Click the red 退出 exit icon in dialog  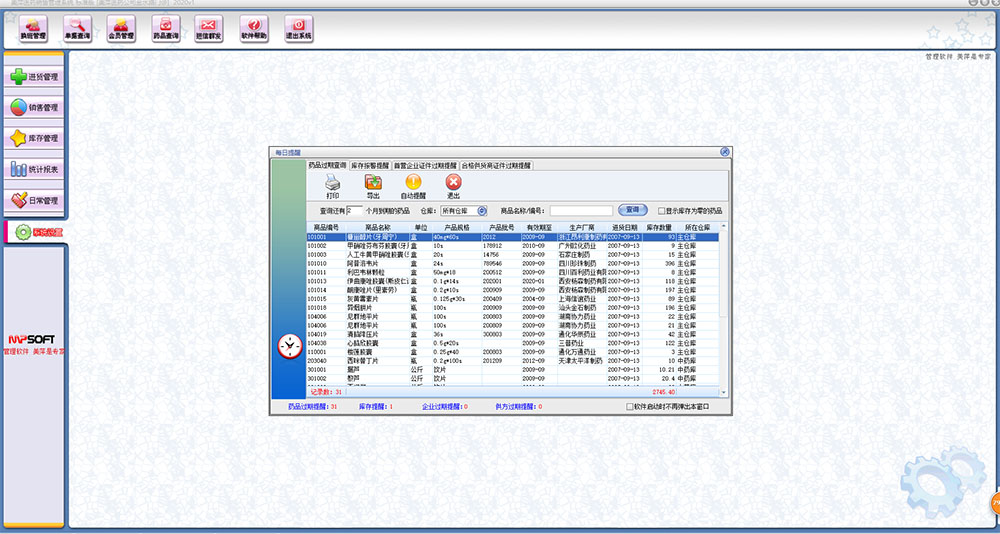click(453, 183)
